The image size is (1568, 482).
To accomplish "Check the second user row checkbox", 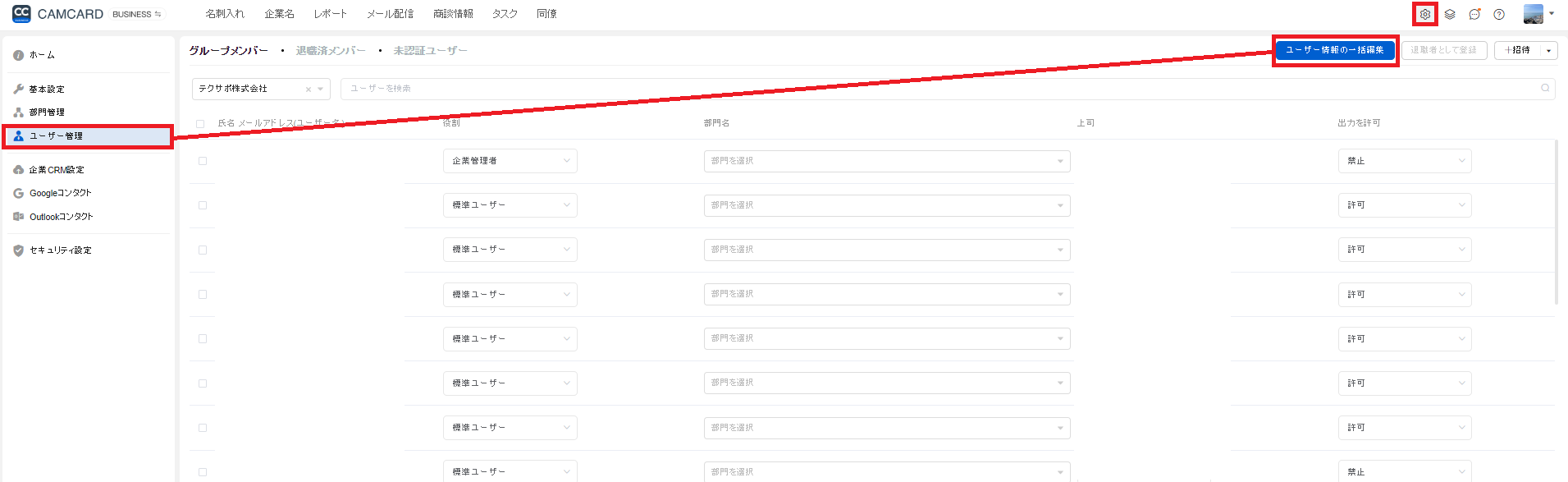I will pos(203,205).
